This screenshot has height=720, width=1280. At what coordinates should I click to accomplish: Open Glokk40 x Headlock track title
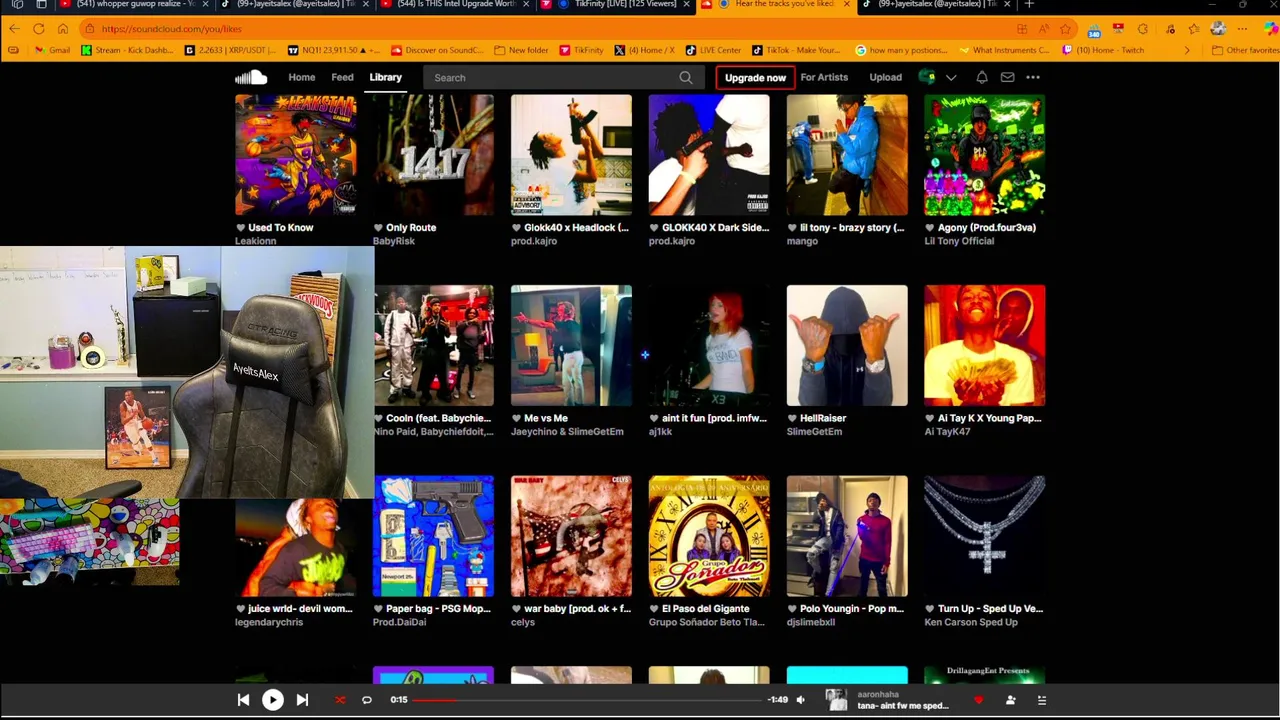click(x=576, y=228)
